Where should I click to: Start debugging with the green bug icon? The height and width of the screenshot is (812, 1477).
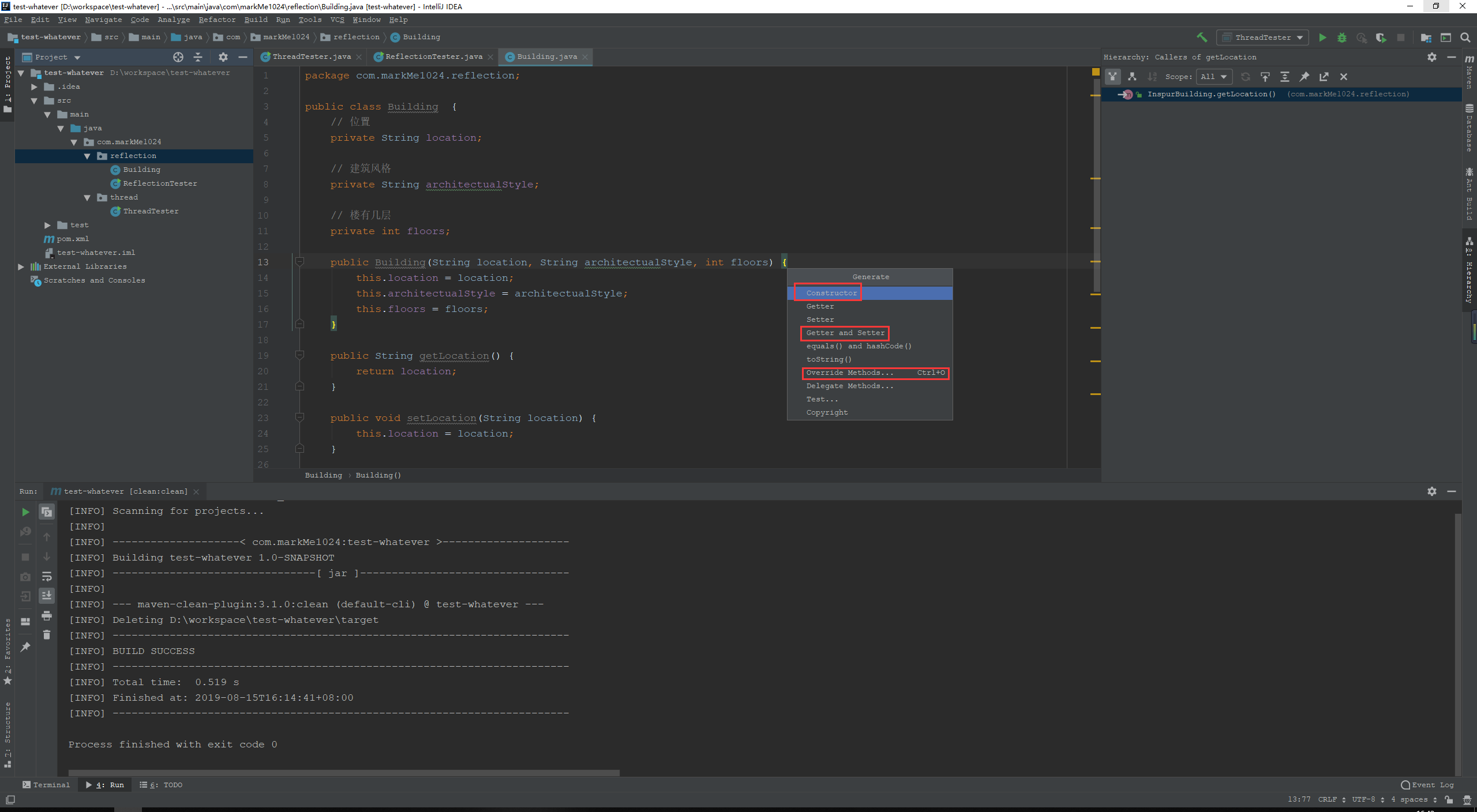click(1342, 37)
